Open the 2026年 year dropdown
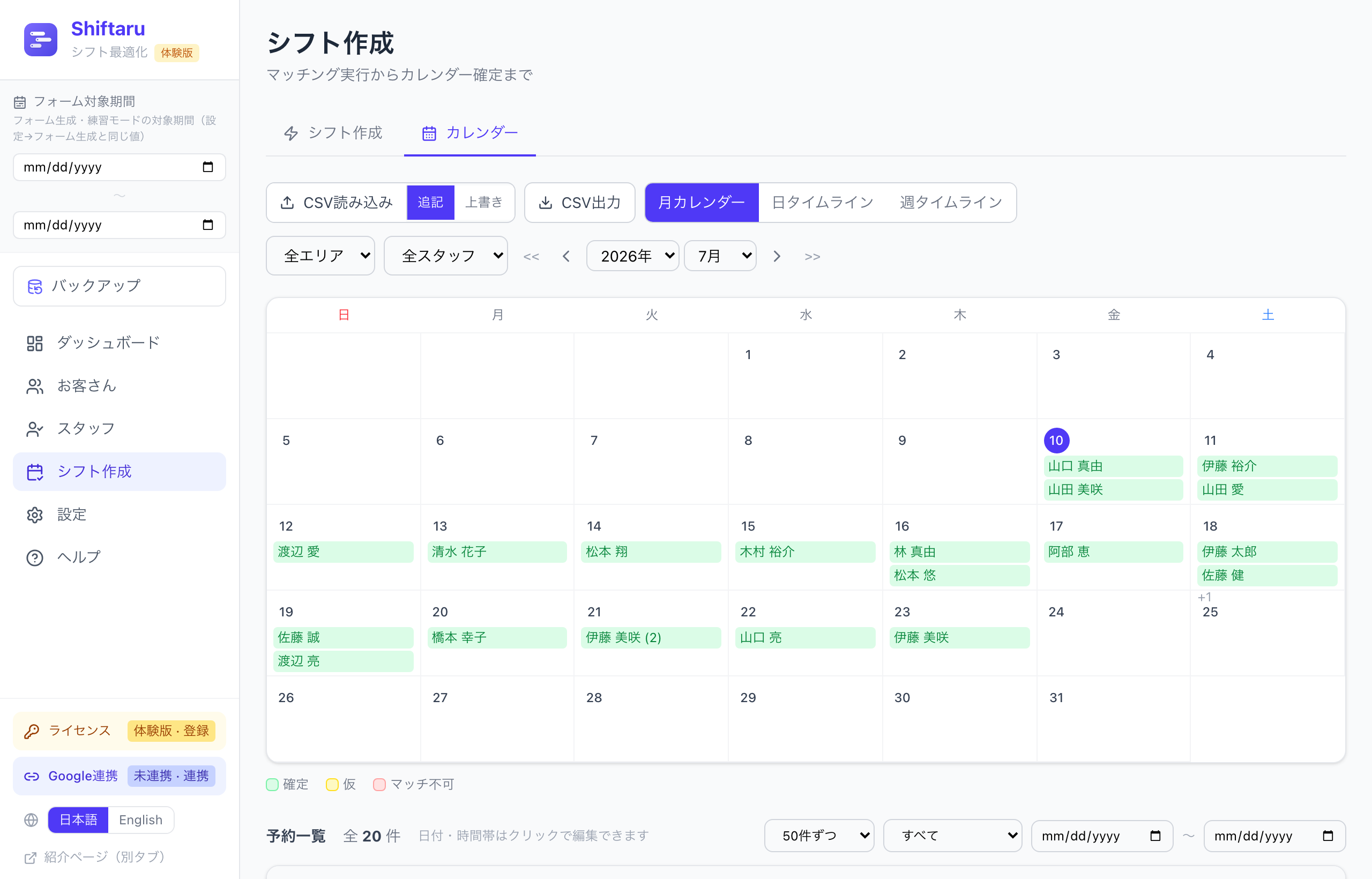Viewport: 1372px width, 879px height. click(x=632, y=256)
